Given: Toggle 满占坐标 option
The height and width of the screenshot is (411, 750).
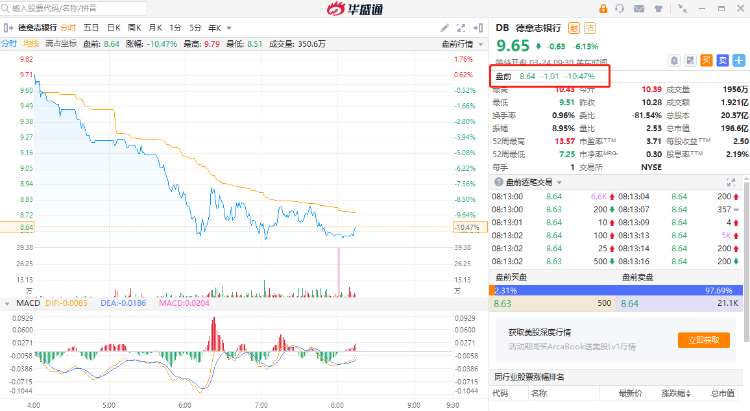Looking at the screenshot, I should tap(61, 44).
